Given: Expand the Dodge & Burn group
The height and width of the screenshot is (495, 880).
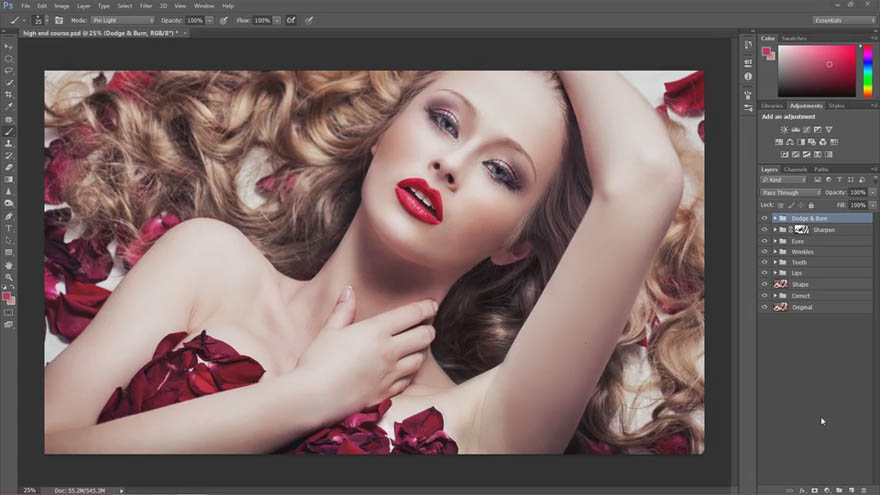Looking at the screenshot, I should click(775, 218).
